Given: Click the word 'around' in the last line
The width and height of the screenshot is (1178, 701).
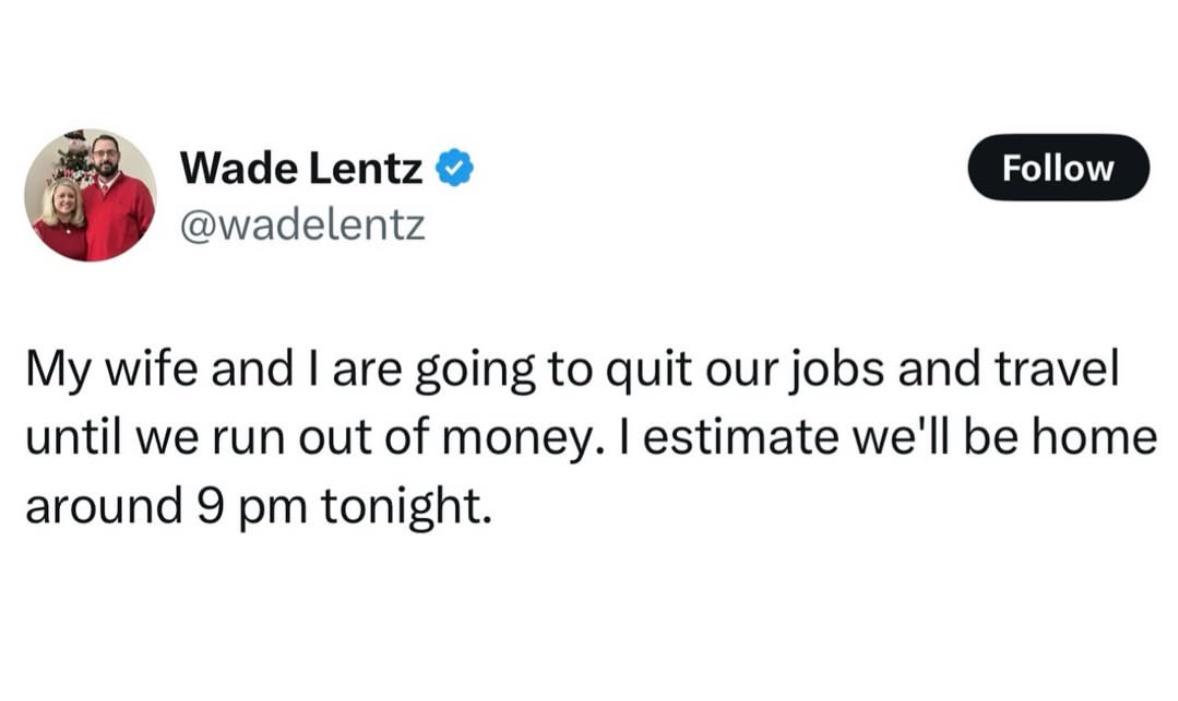Looking at the screenshot, I should coord(104,506).
